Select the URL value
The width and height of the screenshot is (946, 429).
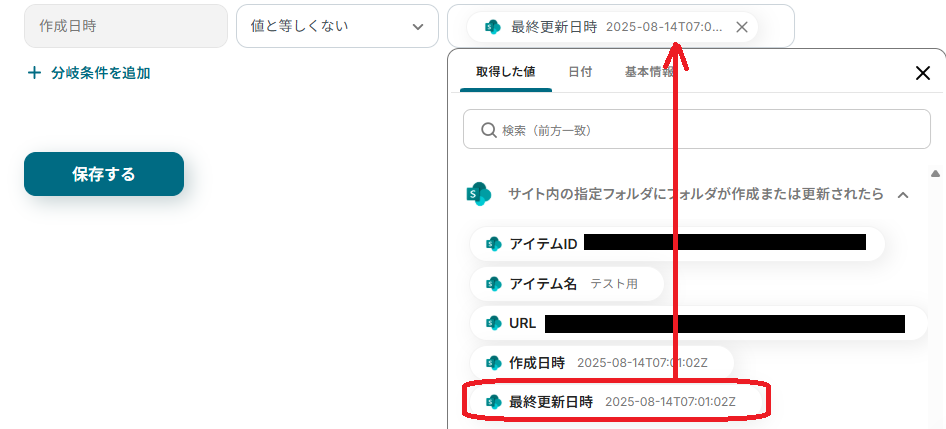point(698,323)
